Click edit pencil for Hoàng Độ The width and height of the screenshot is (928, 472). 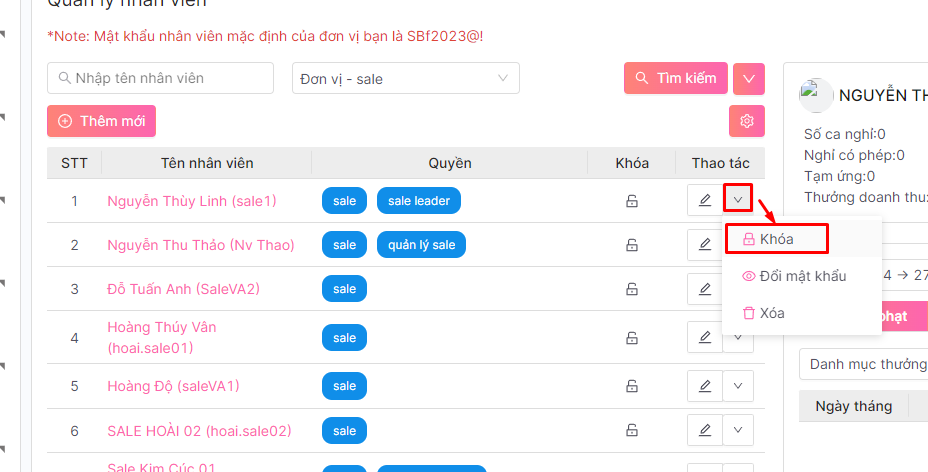point(705,386)
